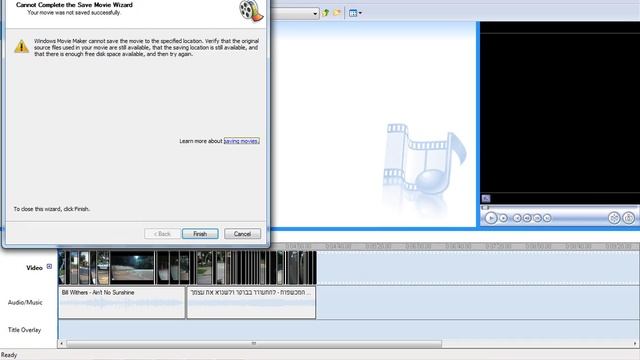This screenshot has height=360, width=640.
Task: Open the collection location dropdown
Action: (315, 13)
